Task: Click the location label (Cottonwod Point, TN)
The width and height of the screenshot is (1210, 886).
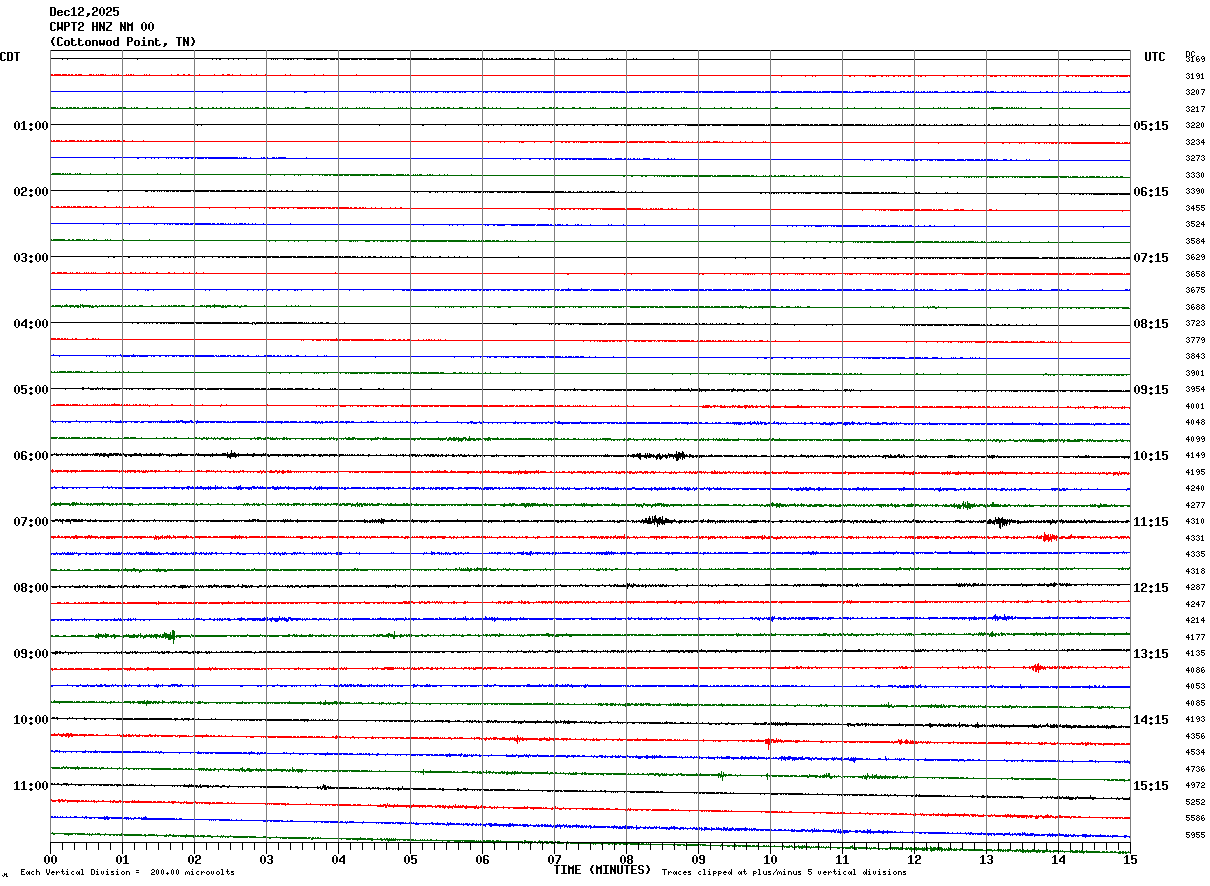Action: [123, 42]
